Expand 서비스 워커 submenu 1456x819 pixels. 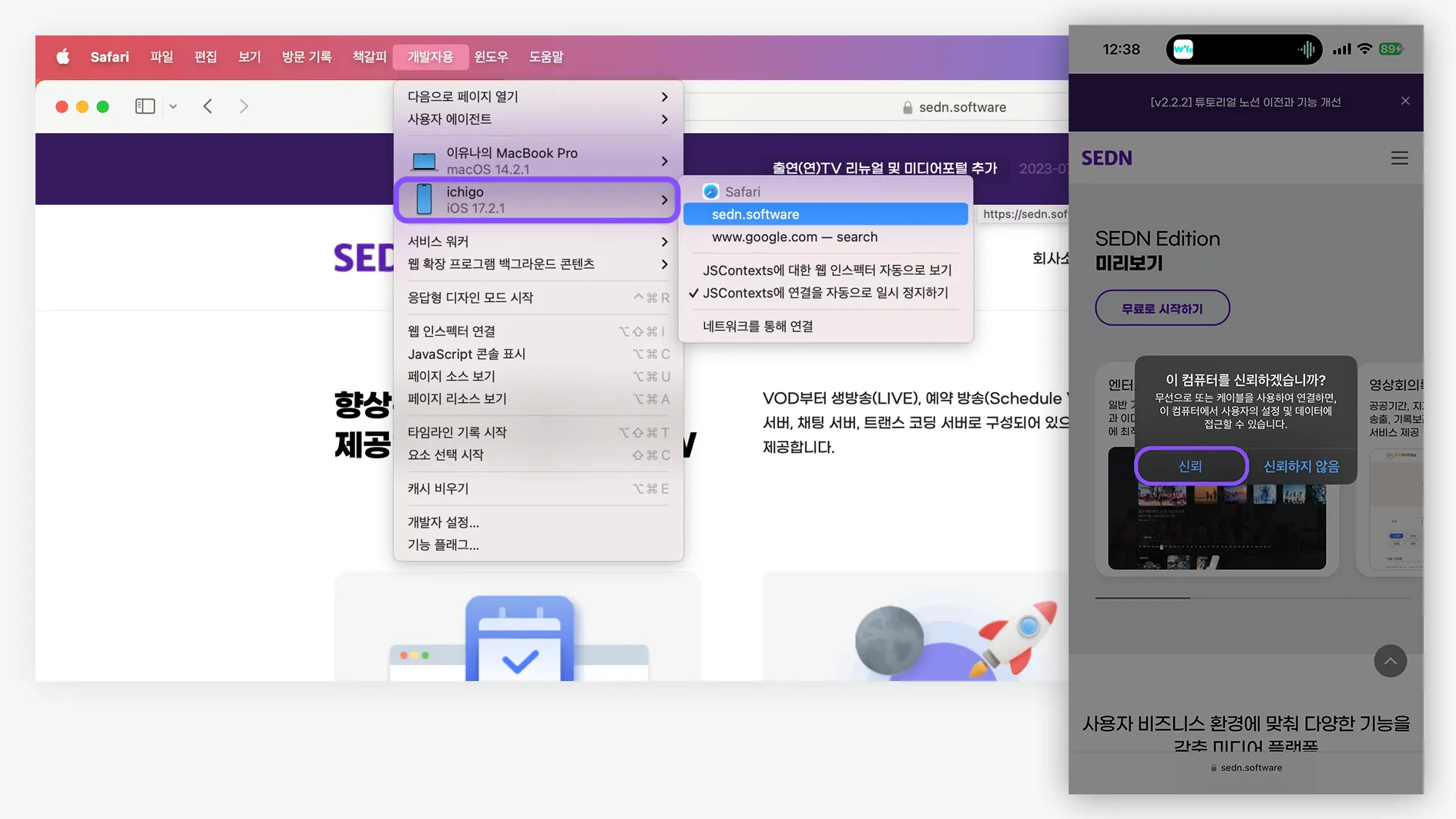[x=538, y=242]
